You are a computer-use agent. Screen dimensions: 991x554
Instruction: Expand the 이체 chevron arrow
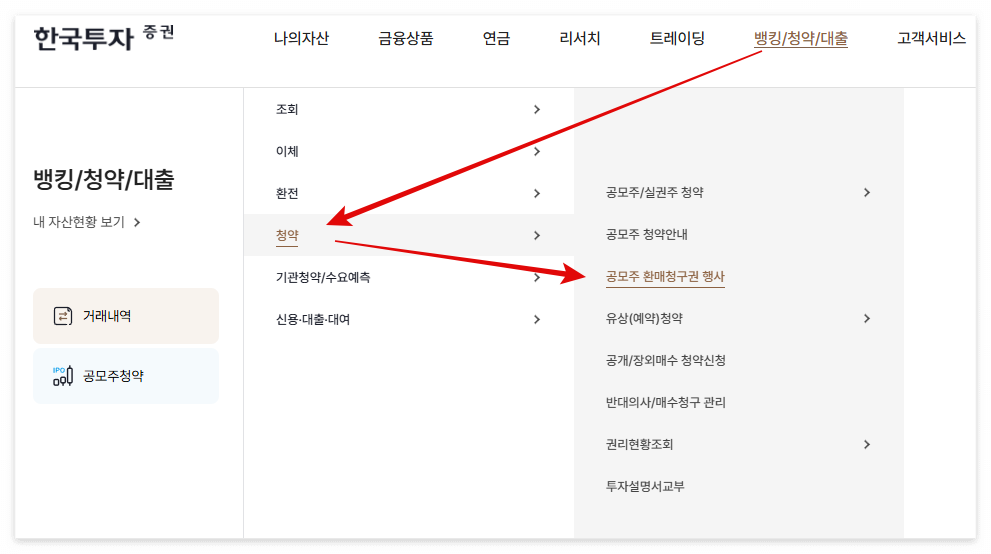point(537,152)
